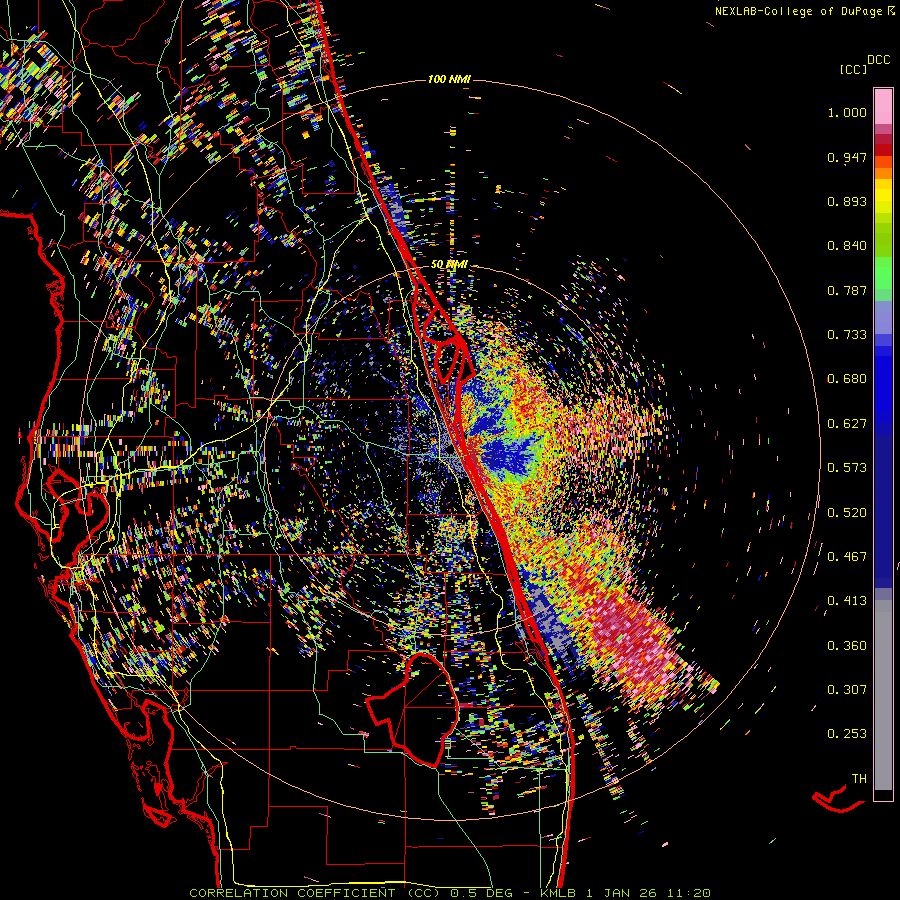Click the 0.573 legend value
This screenshot has height=900, width=900.
point(847,468)
